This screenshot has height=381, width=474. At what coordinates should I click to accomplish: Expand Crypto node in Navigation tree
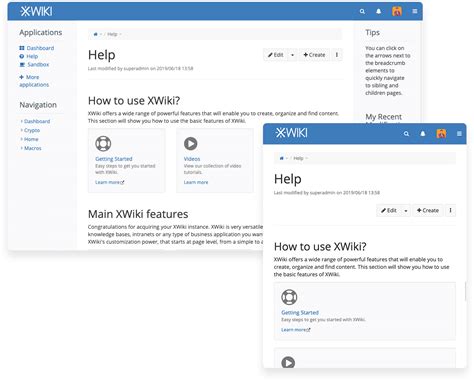pos(22,130)
